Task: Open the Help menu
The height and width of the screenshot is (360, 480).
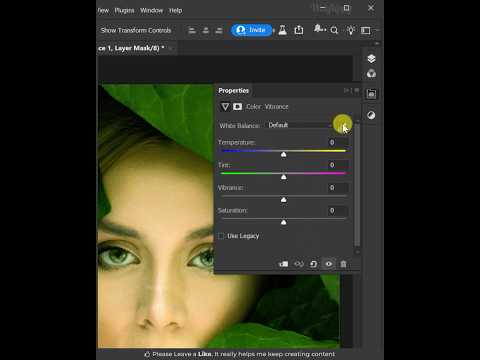Action: [x=176, y=11]
